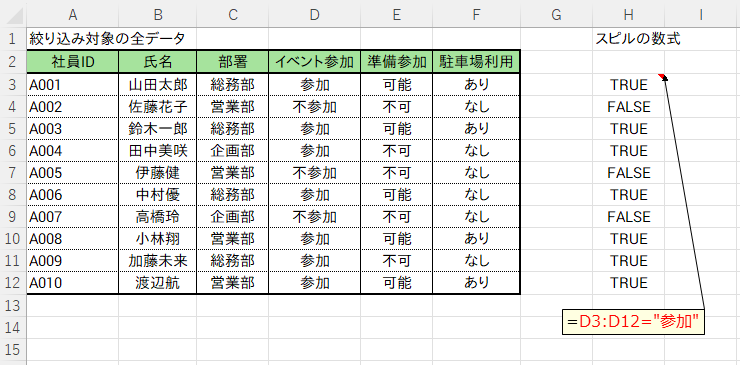Click the イベント参加 header cell
The height and width of the screenshot is (365, 740).
pos(314,62)
